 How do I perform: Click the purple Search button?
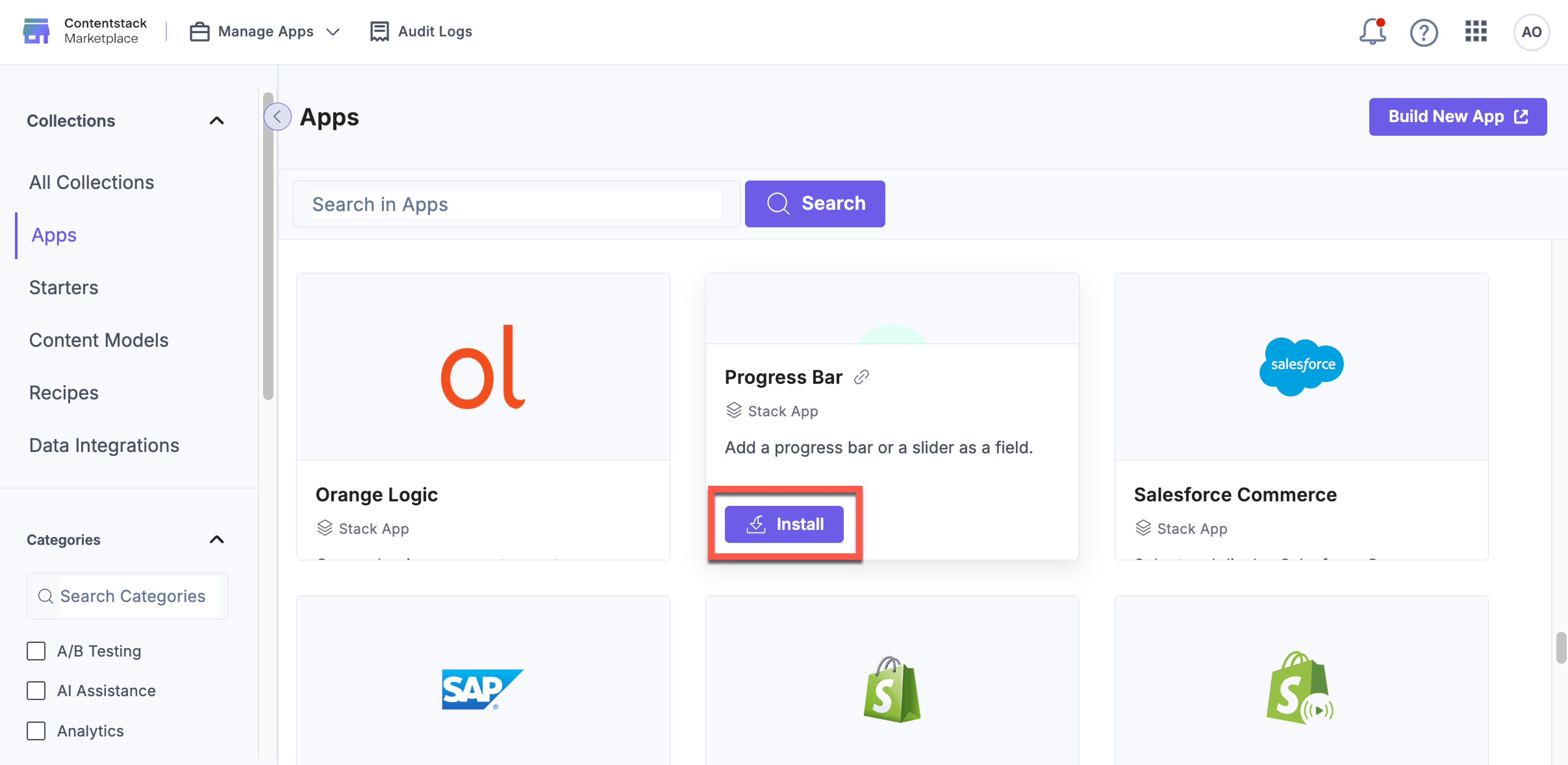coord(815,203)
